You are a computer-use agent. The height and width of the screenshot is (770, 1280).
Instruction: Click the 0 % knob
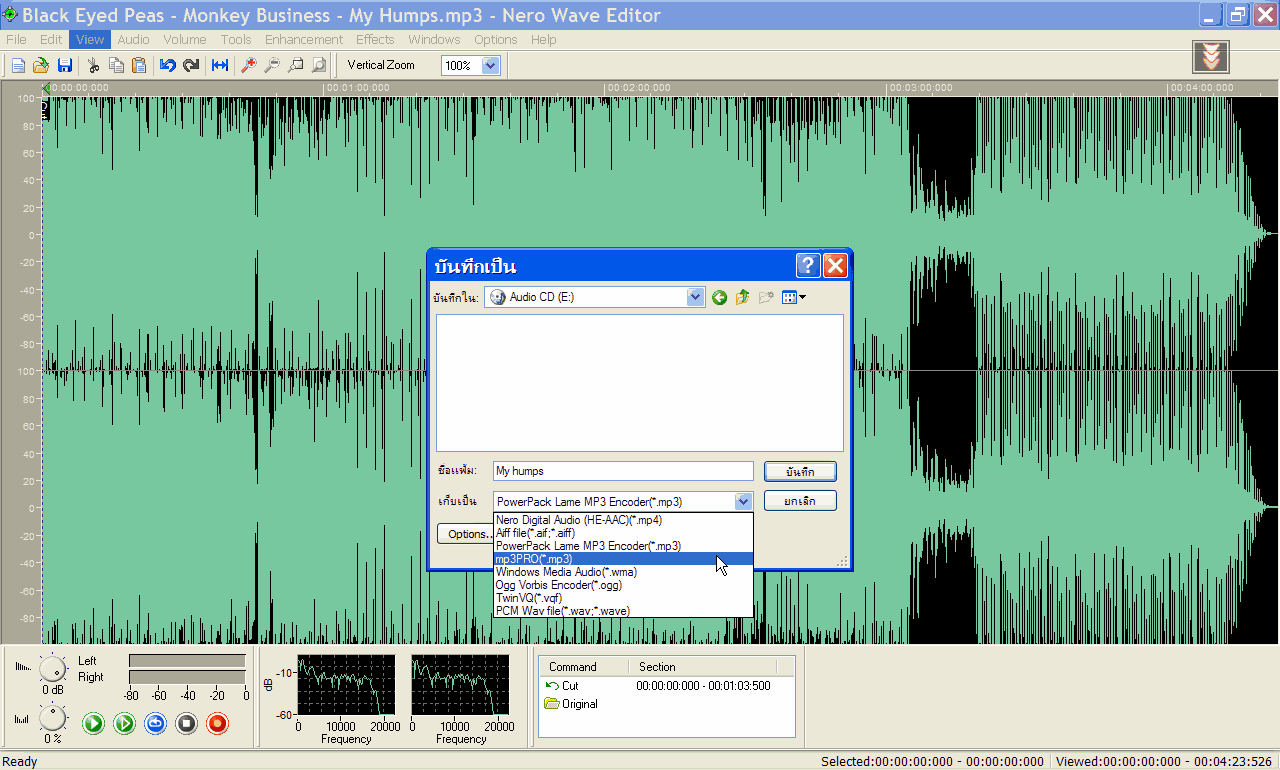[x=52, y=717]
